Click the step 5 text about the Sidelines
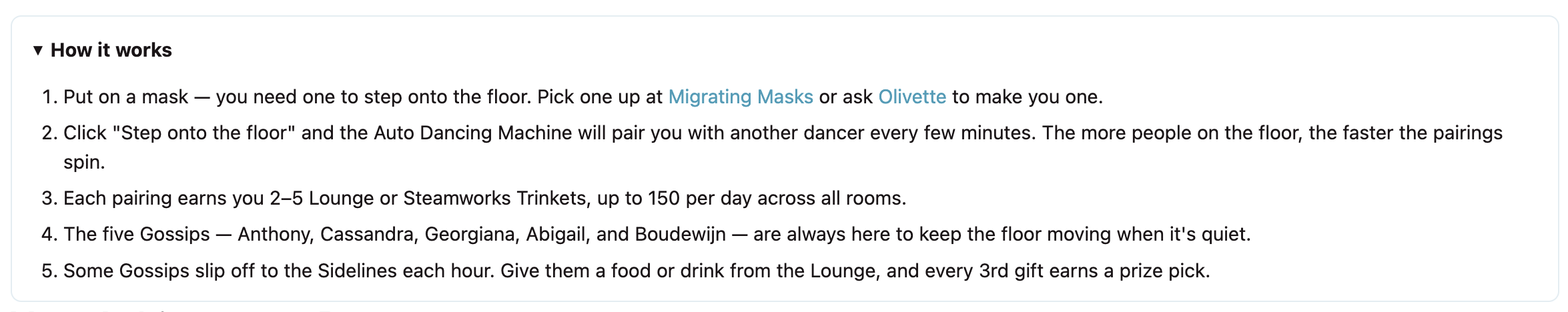 tap(637, 271)
